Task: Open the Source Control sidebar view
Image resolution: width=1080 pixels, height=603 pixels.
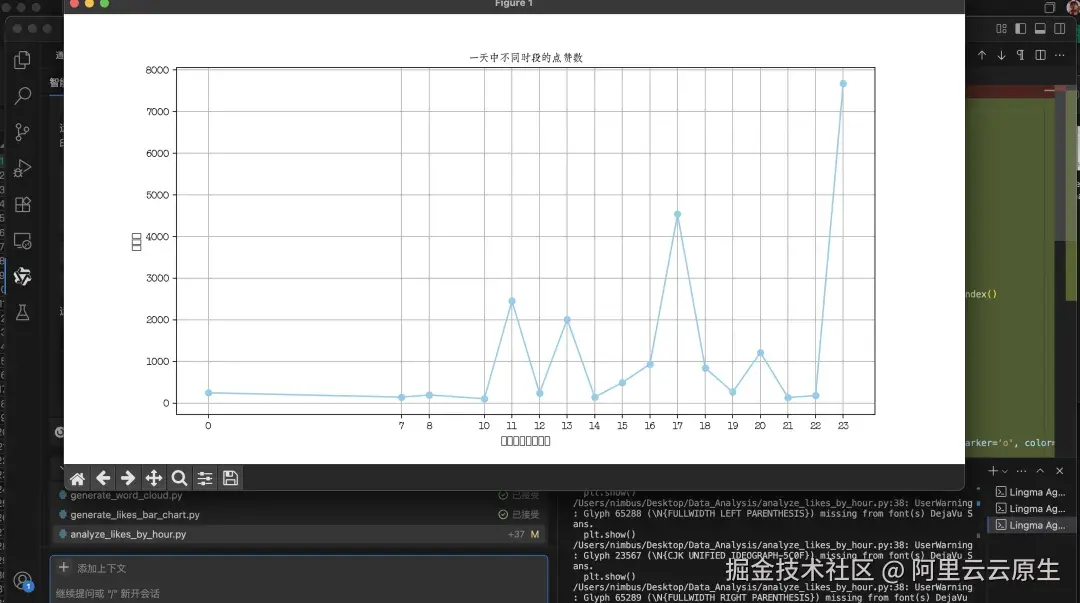Action: tap(22, 132)
